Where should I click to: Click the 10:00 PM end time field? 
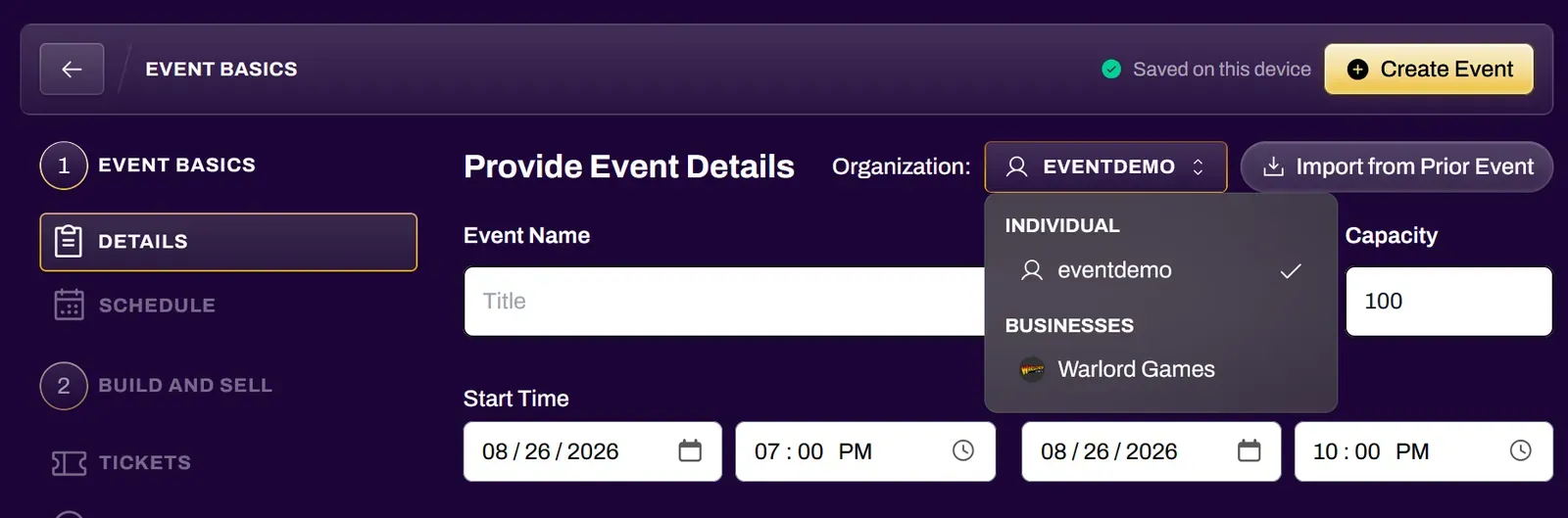[1423, 451]
